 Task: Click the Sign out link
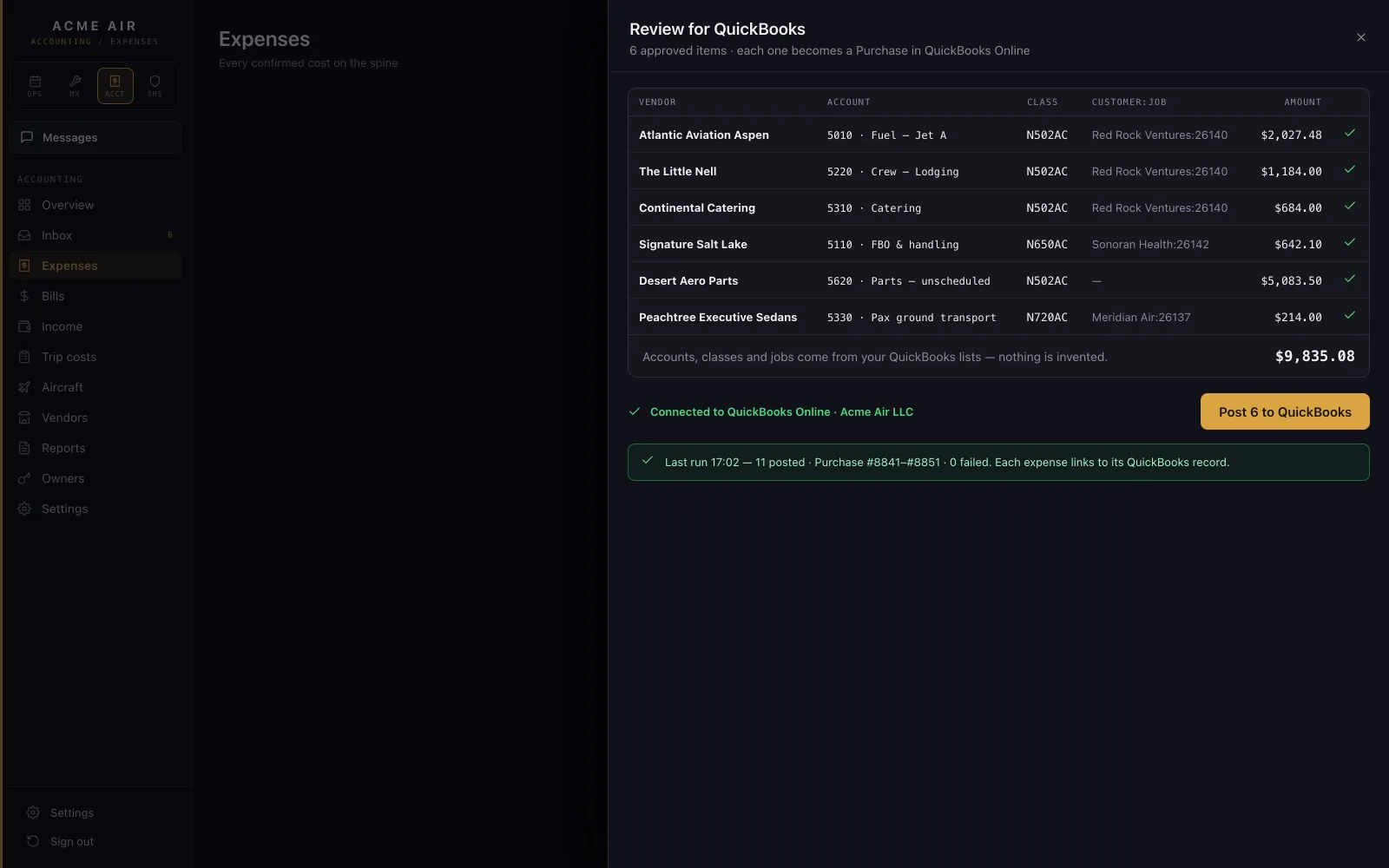(x=72, y=841)
